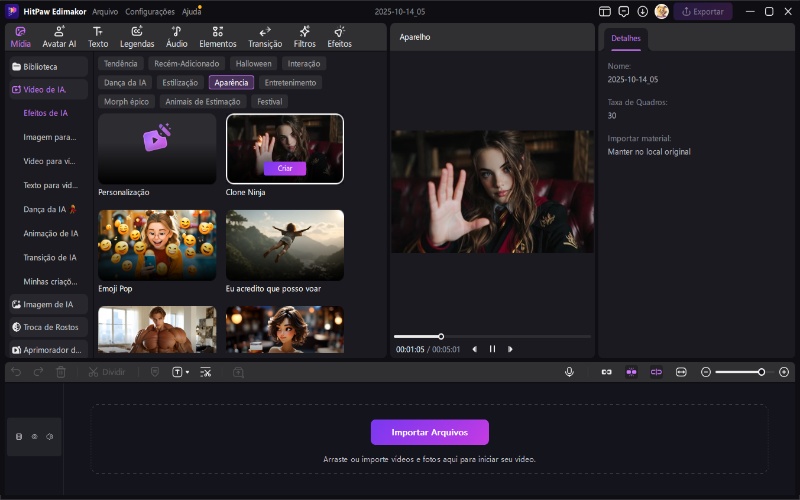The image size is (800, 500).
Task: Open the Avatar AI tool
Action: click(x=59, y=37)
